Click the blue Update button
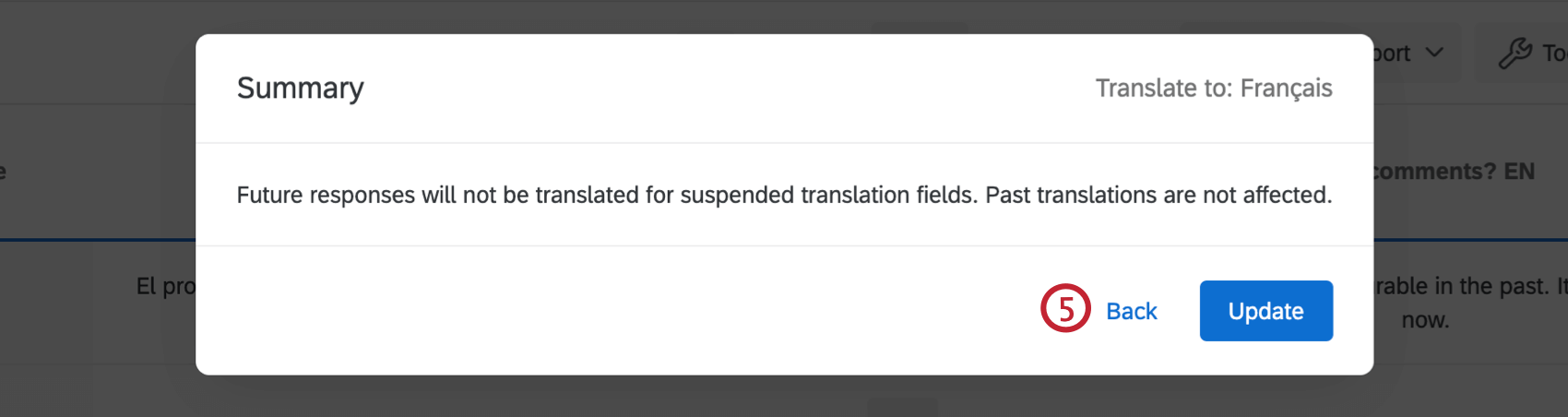 pyautogui.click(x=1265, y=311)
